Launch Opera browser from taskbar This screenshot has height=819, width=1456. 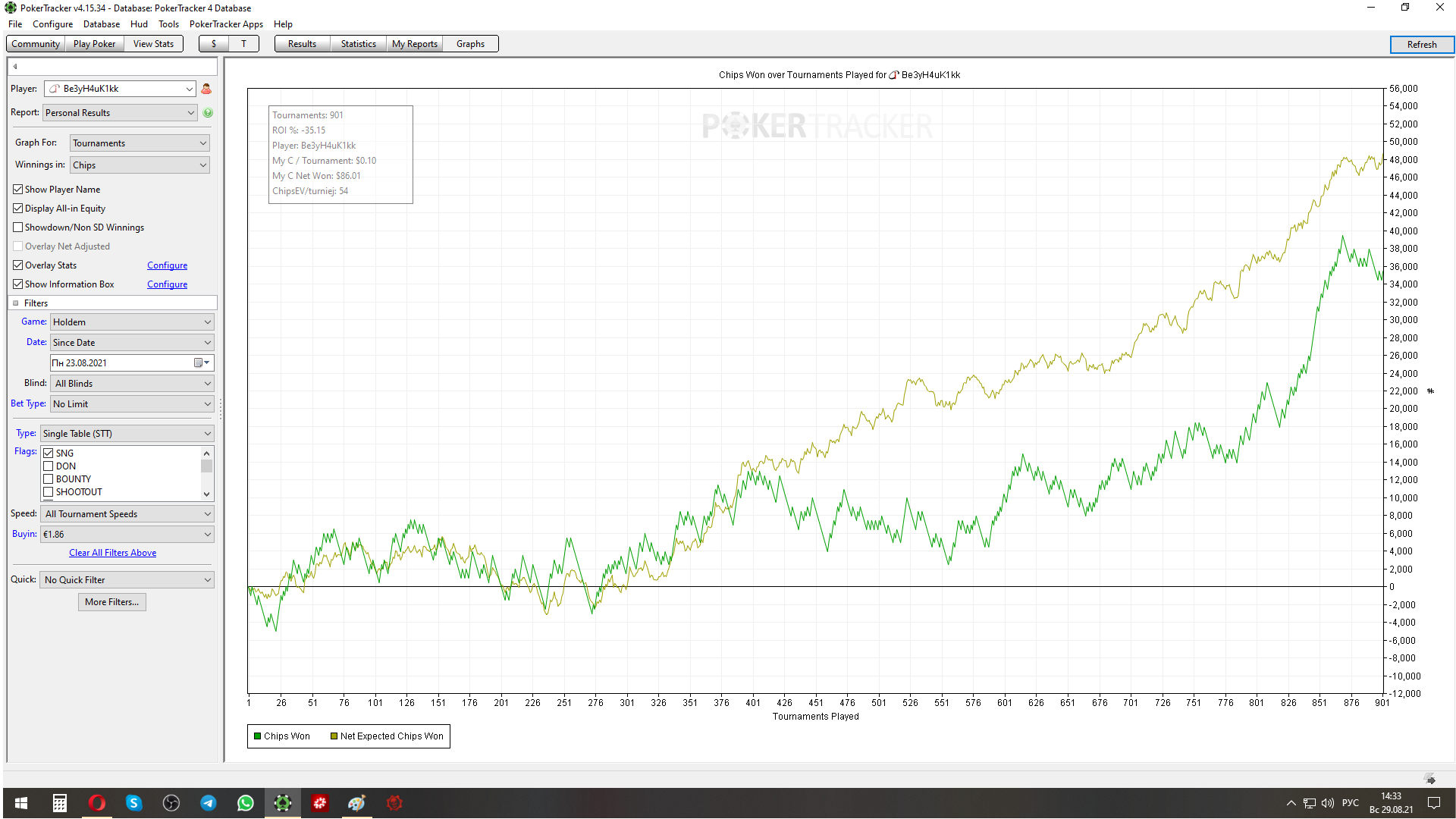pos(97,803)
